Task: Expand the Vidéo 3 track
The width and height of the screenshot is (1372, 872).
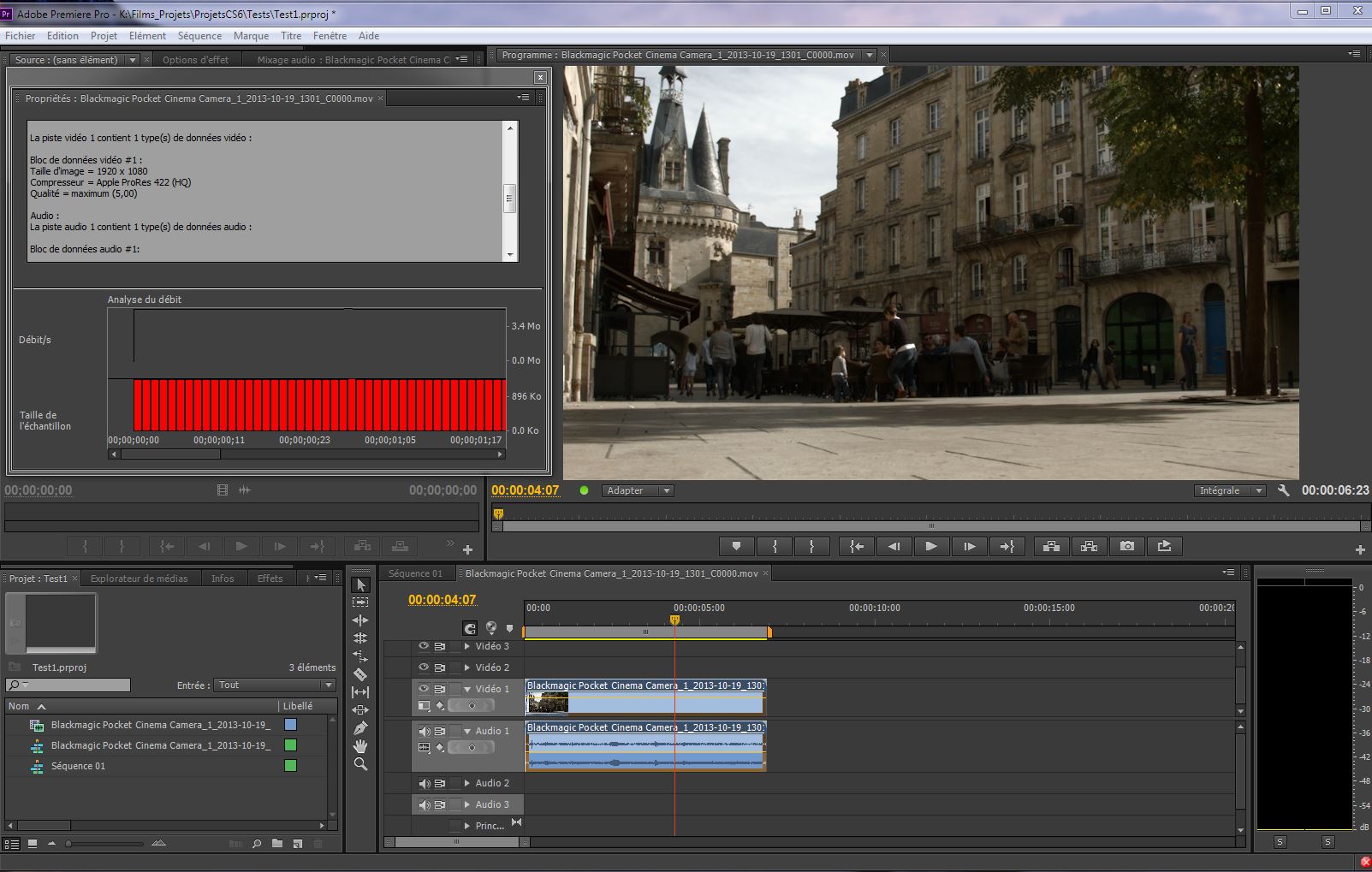Action: [467, 646]
